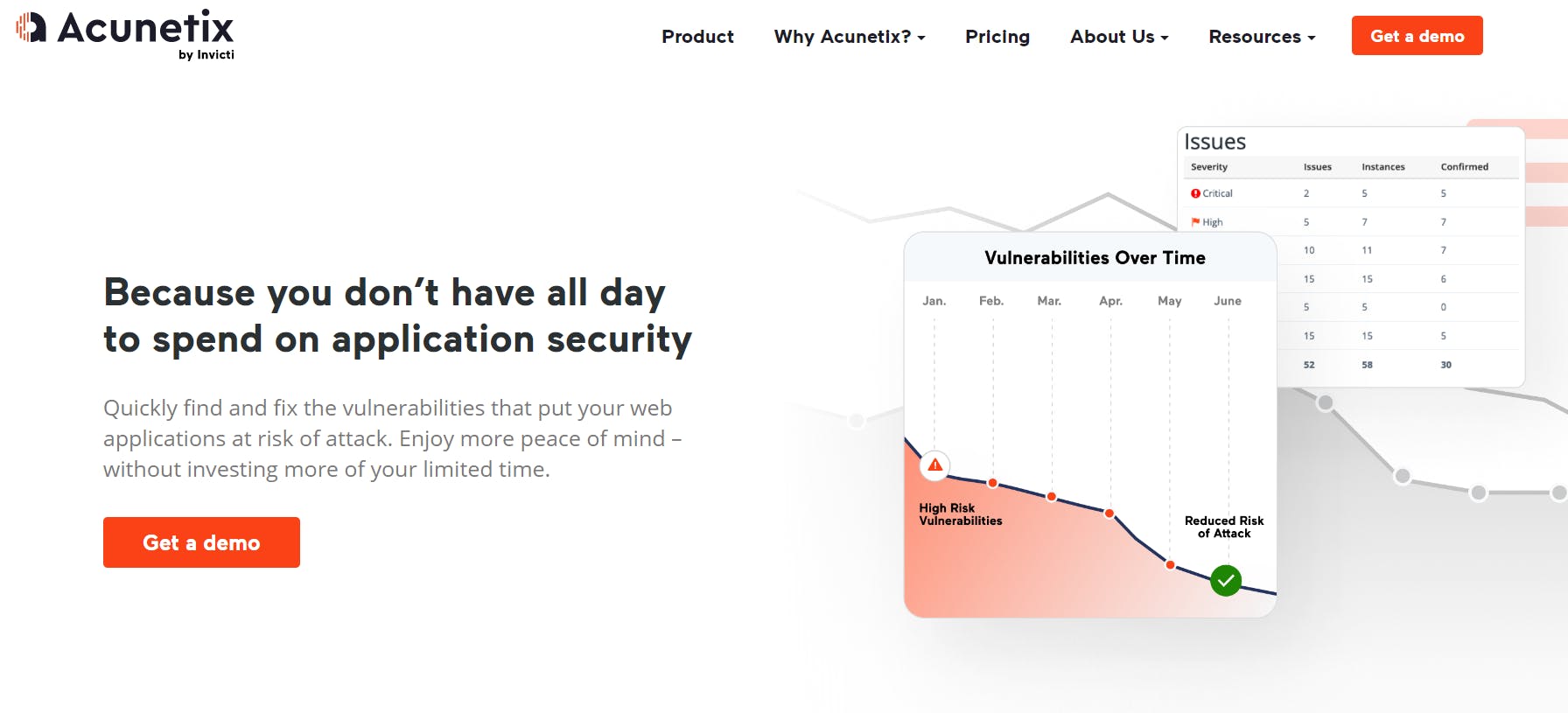Open the Resources dropdown menu

(1261, 37)
